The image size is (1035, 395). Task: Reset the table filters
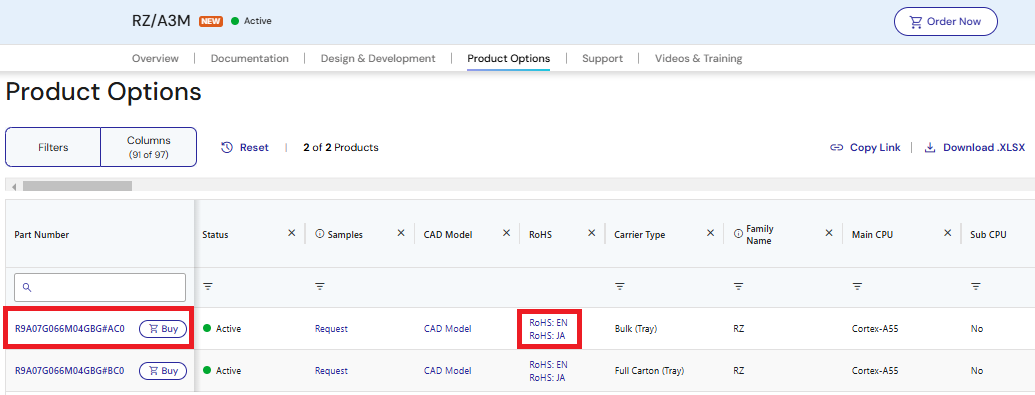pos(245,147)
